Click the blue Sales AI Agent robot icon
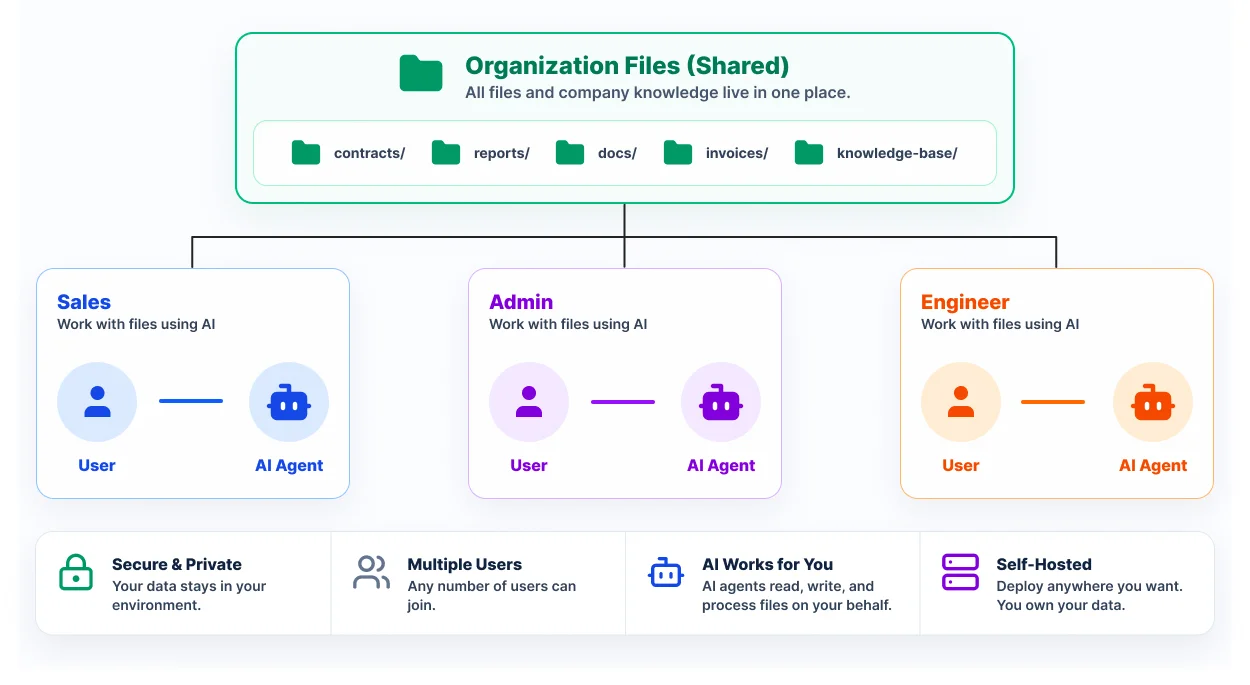The width and height of the screenshot is (1250, 685). click(289, 402)
